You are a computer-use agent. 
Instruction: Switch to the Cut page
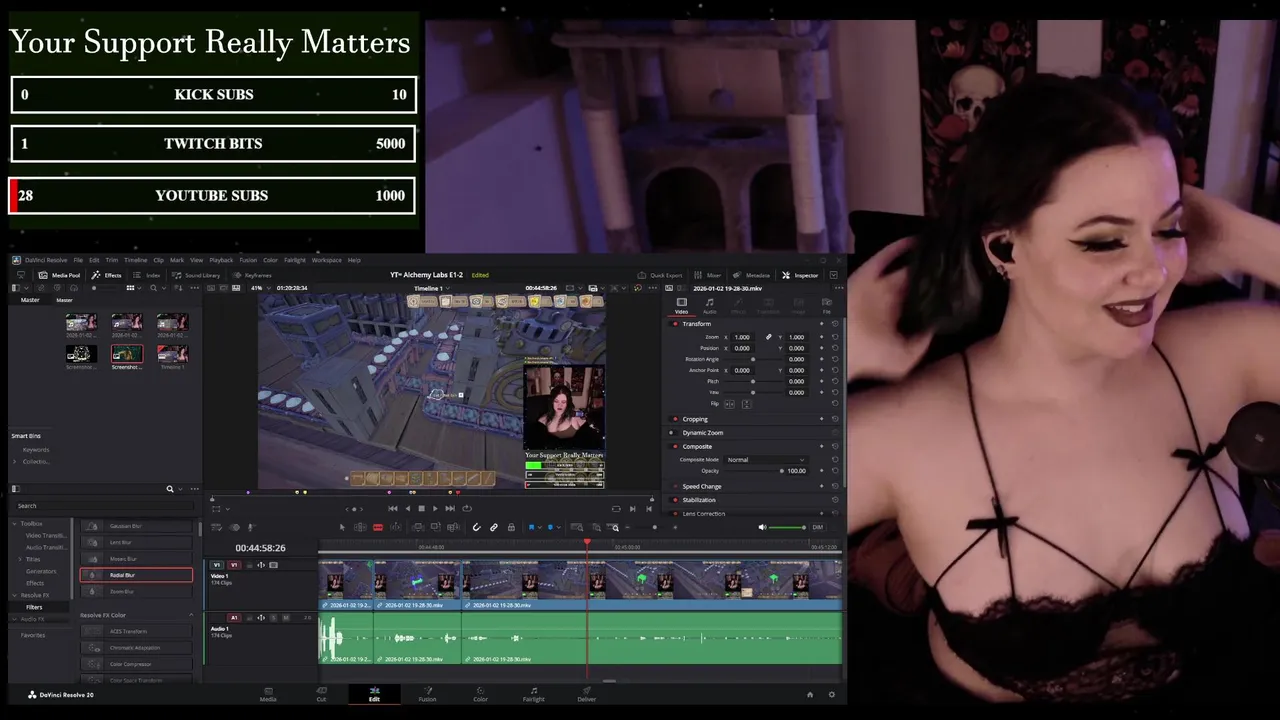[321, 693]
